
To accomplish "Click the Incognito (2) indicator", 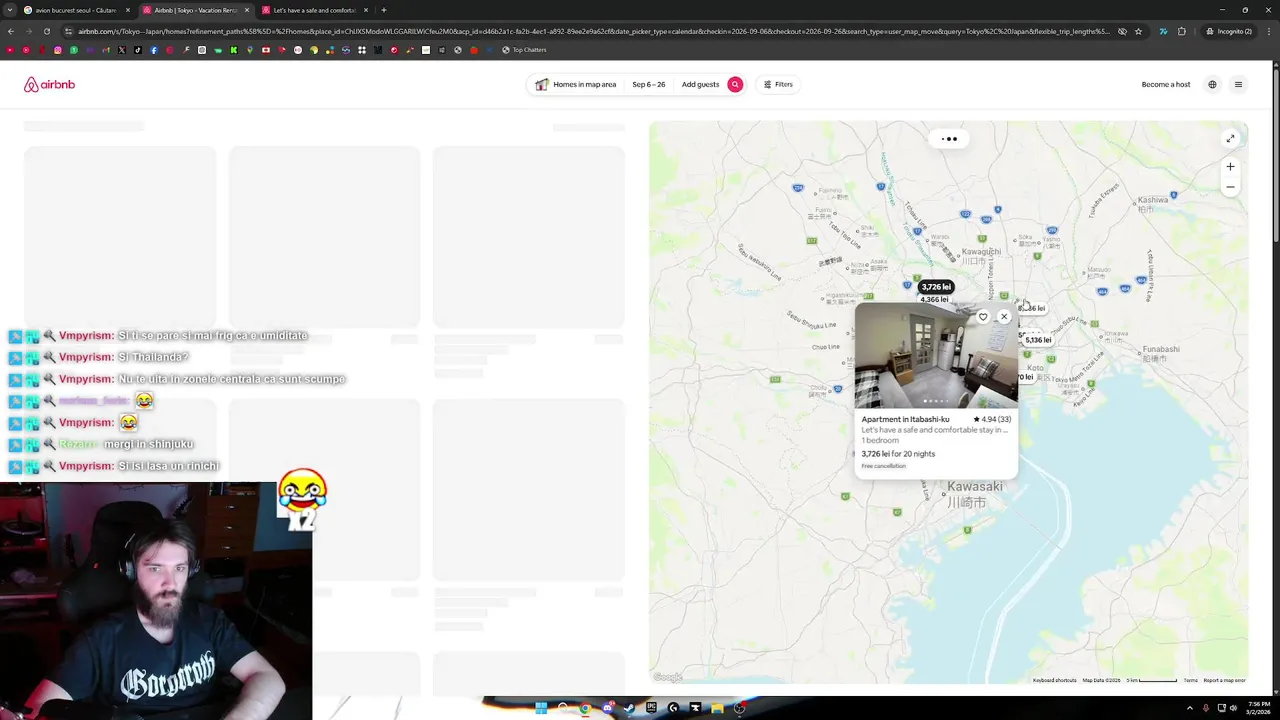I will tap(1229, 31).
